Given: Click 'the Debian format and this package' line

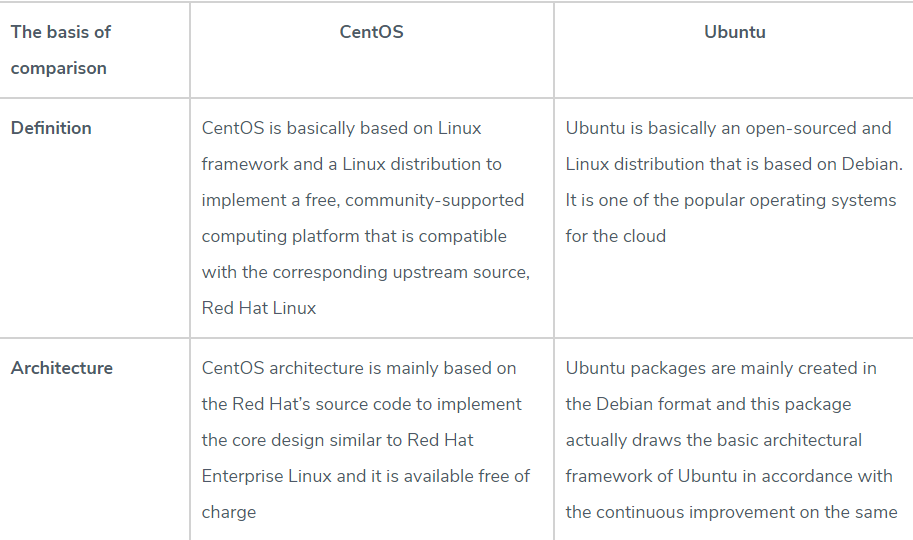Looking at the screenshot, I should pos(708,404).
